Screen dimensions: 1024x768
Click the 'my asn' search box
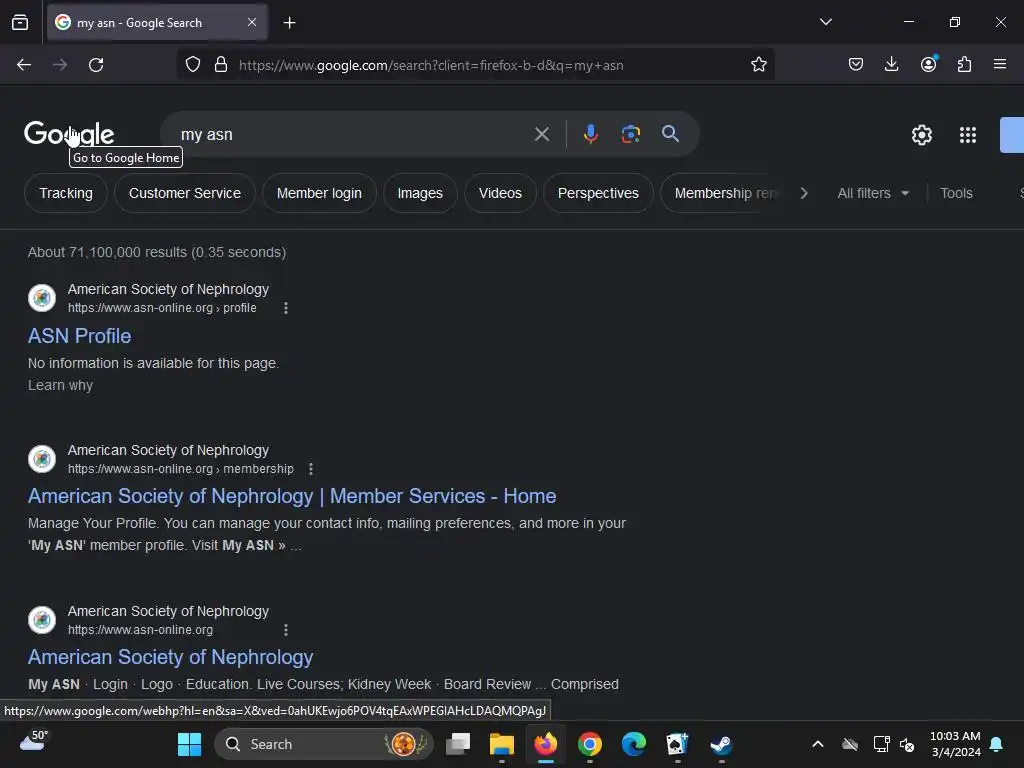coord(353,135)
